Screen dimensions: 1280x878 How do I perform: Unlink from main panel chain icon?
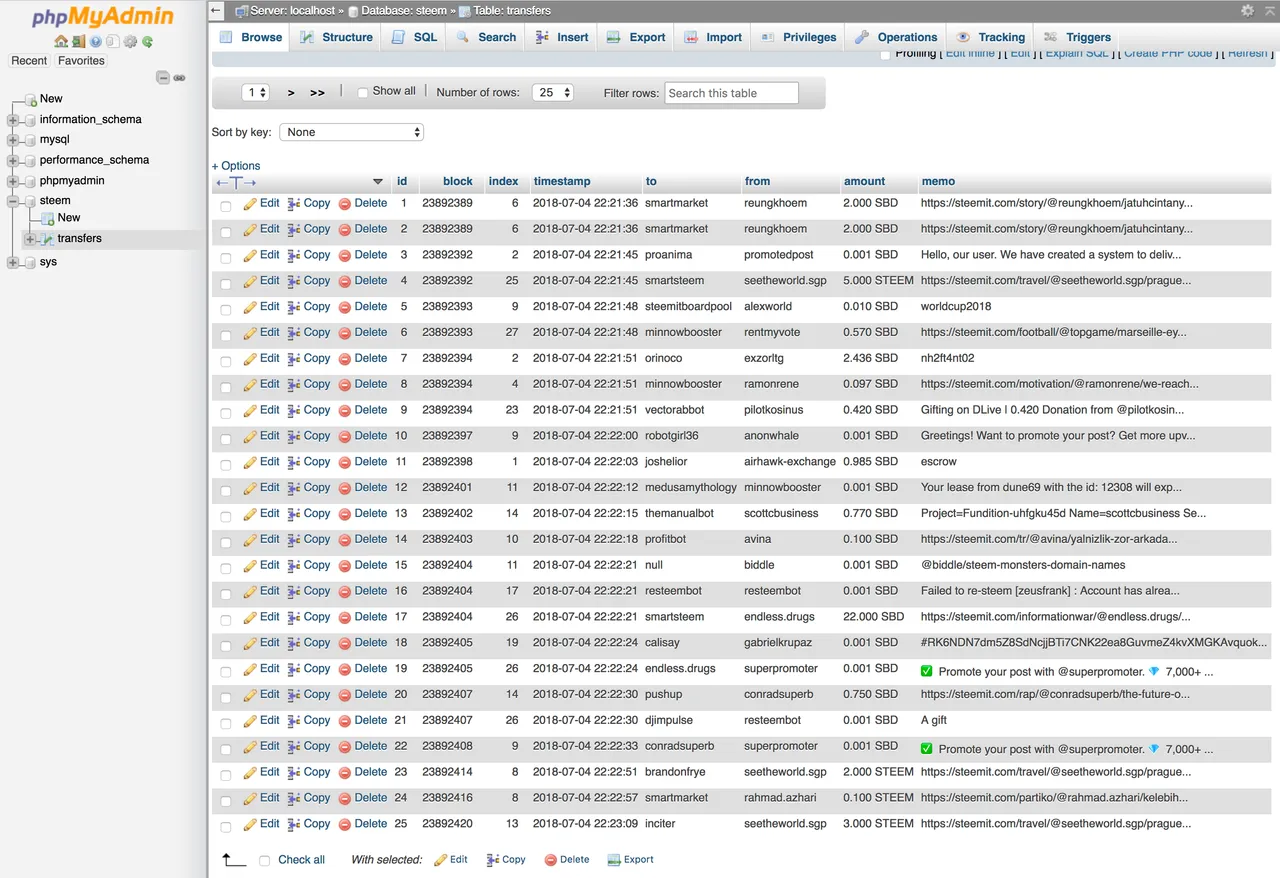[x=179, y=78]
